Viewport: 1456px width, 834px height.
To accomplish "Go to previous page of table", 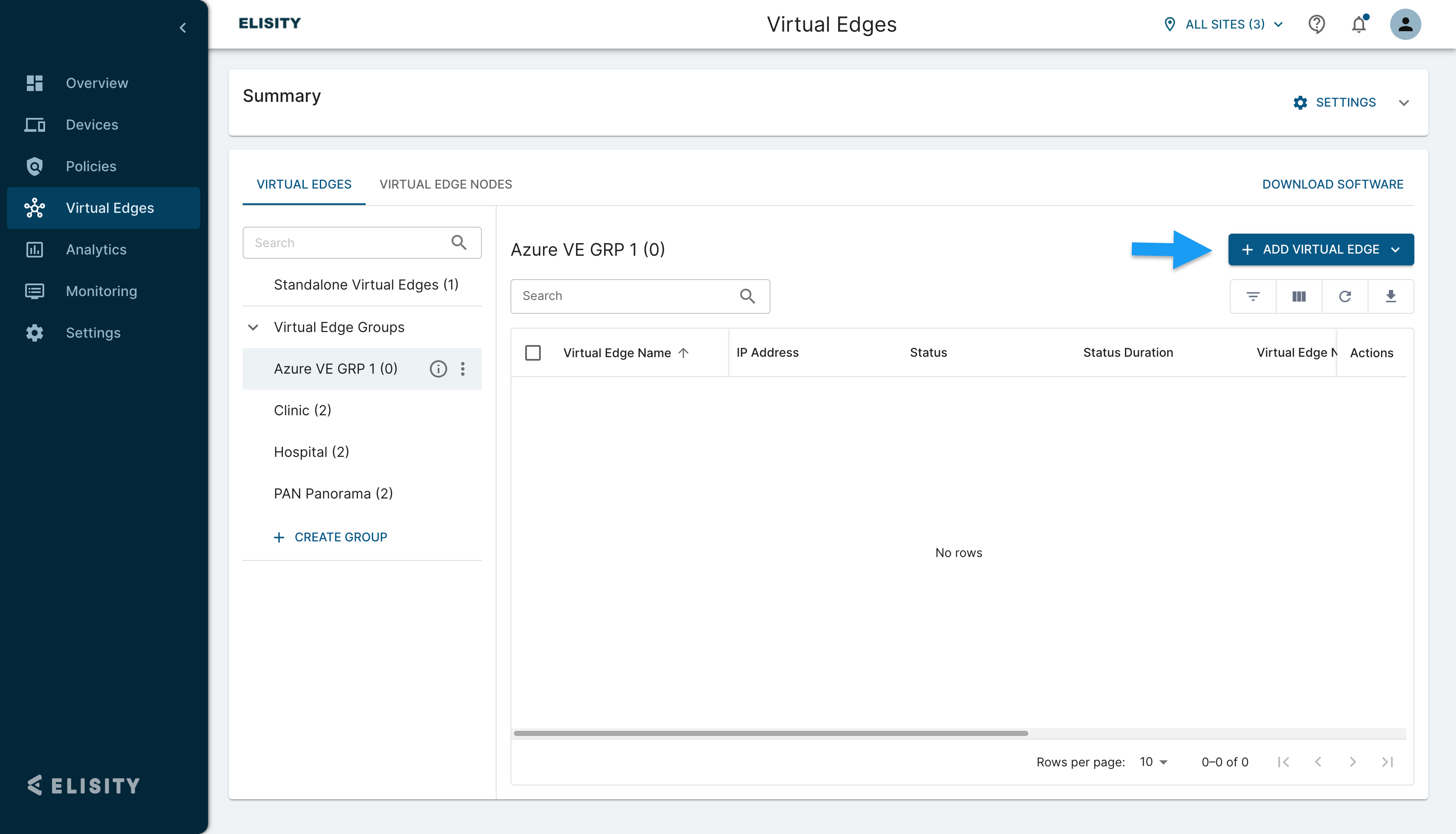I will click(x=1318, y=762).
